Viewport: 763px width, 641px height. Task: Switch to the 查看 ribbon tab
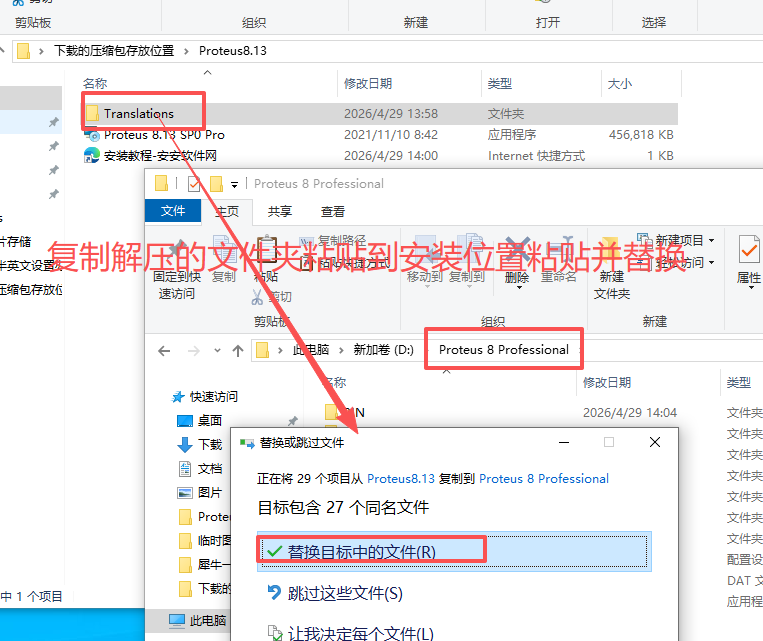point(333,211)
